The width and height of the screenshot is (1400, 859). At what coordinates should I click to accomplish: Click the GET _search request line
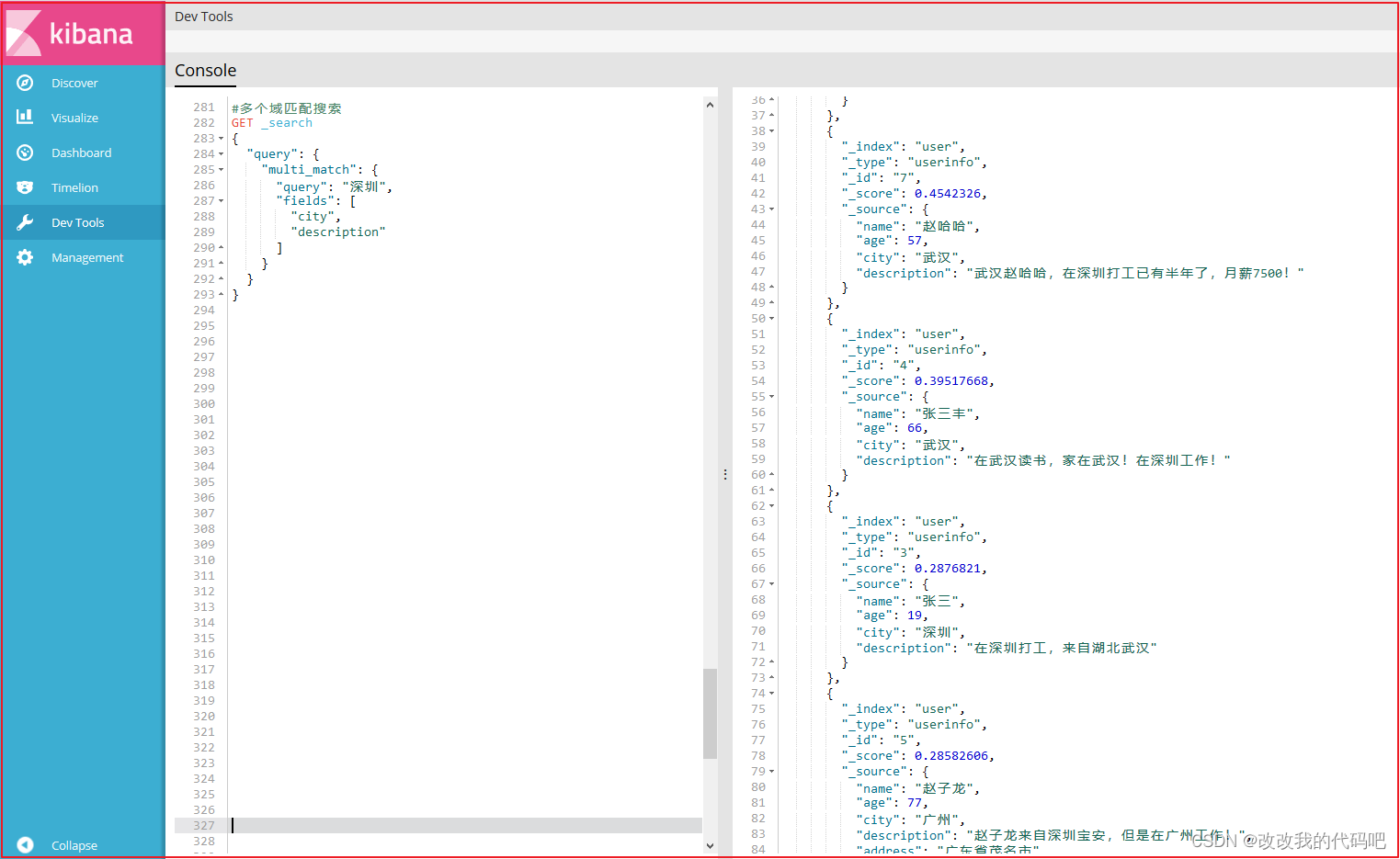pyautogui.click(x=272, y=123)
